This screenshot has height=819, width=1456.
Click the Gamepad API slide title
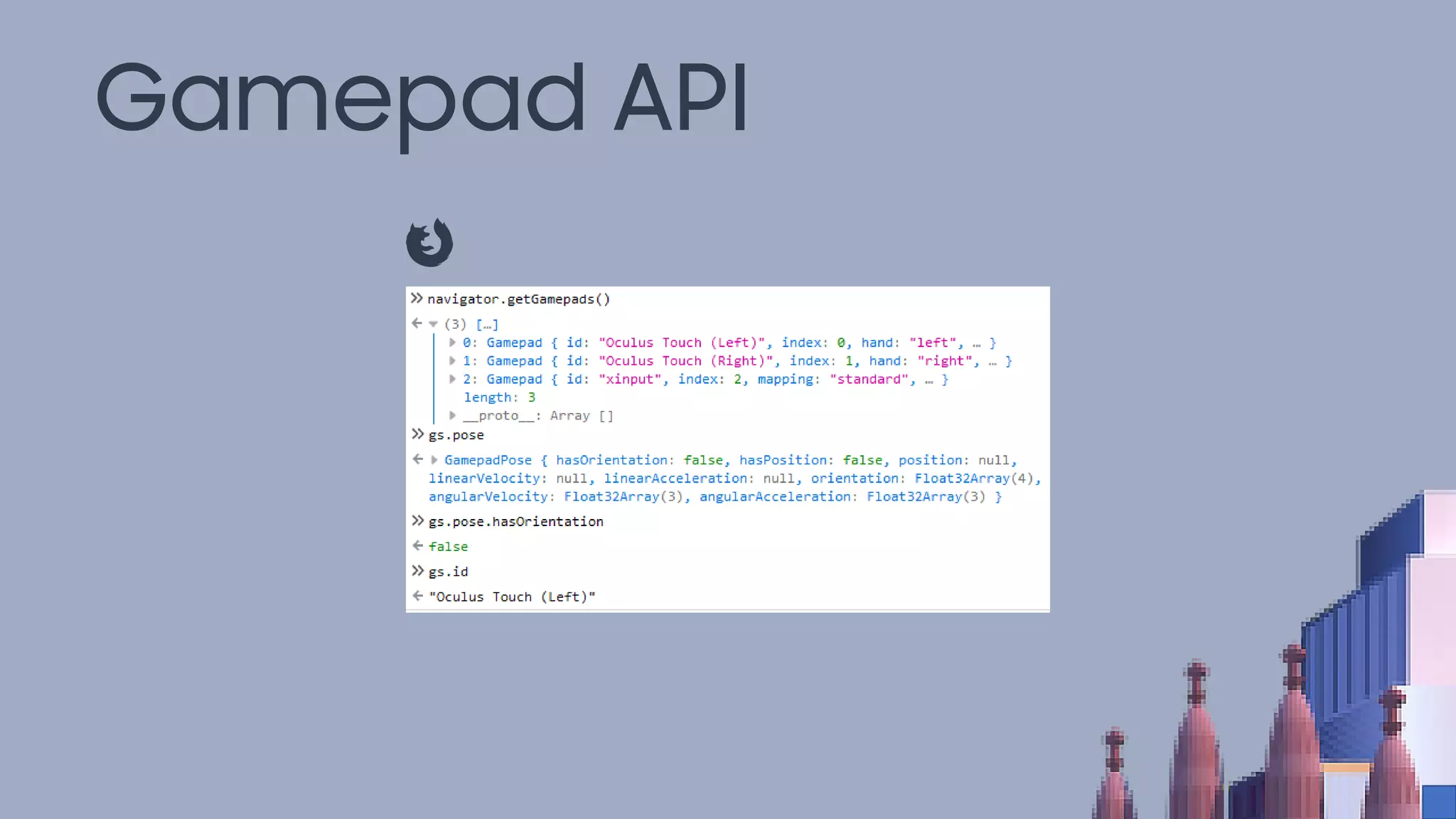pos(421,100)
